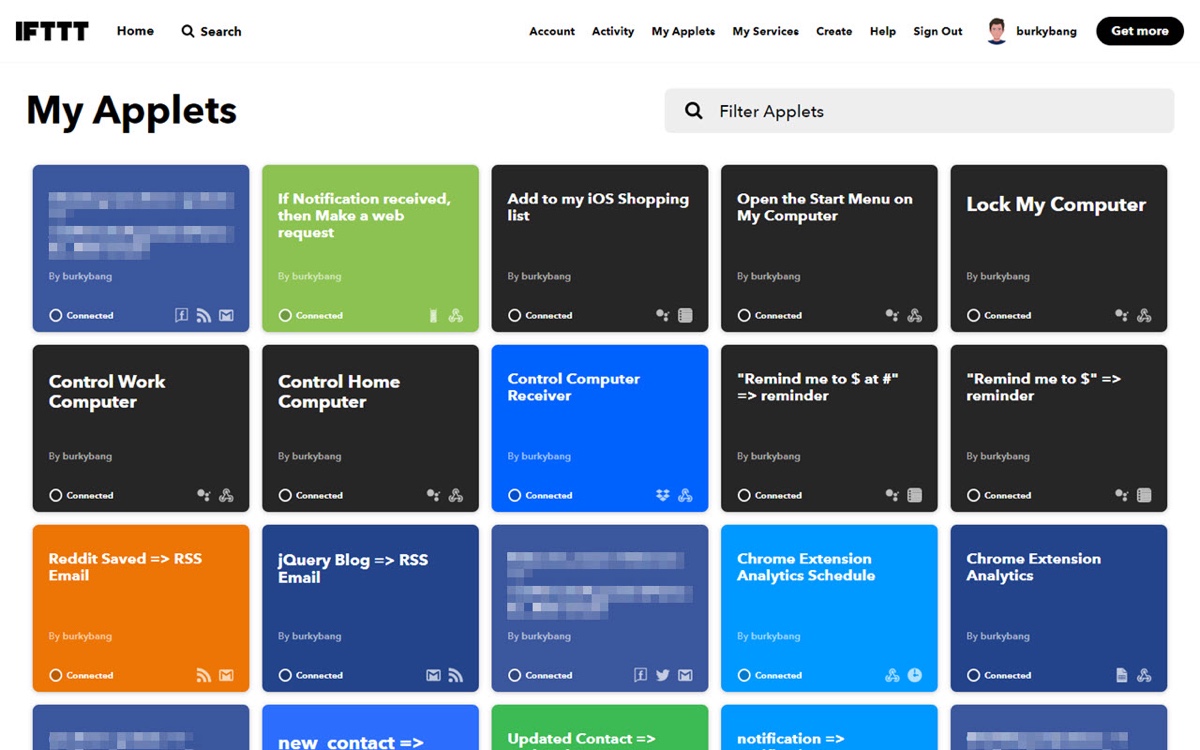
Task: Go to Activity in the top menu
Action: [x=612, y=31]
